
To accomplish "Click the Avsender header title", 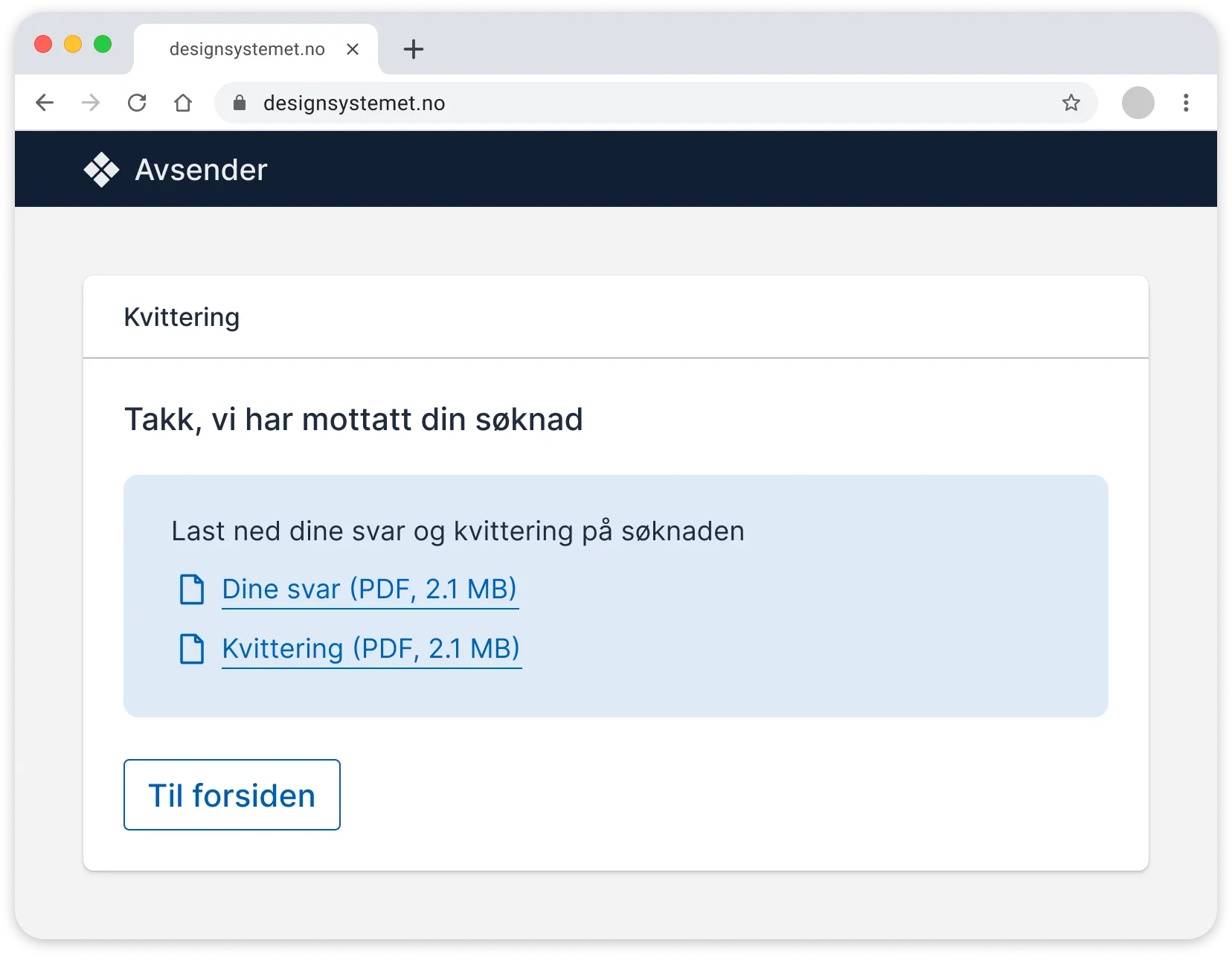I will click(201, 170).
